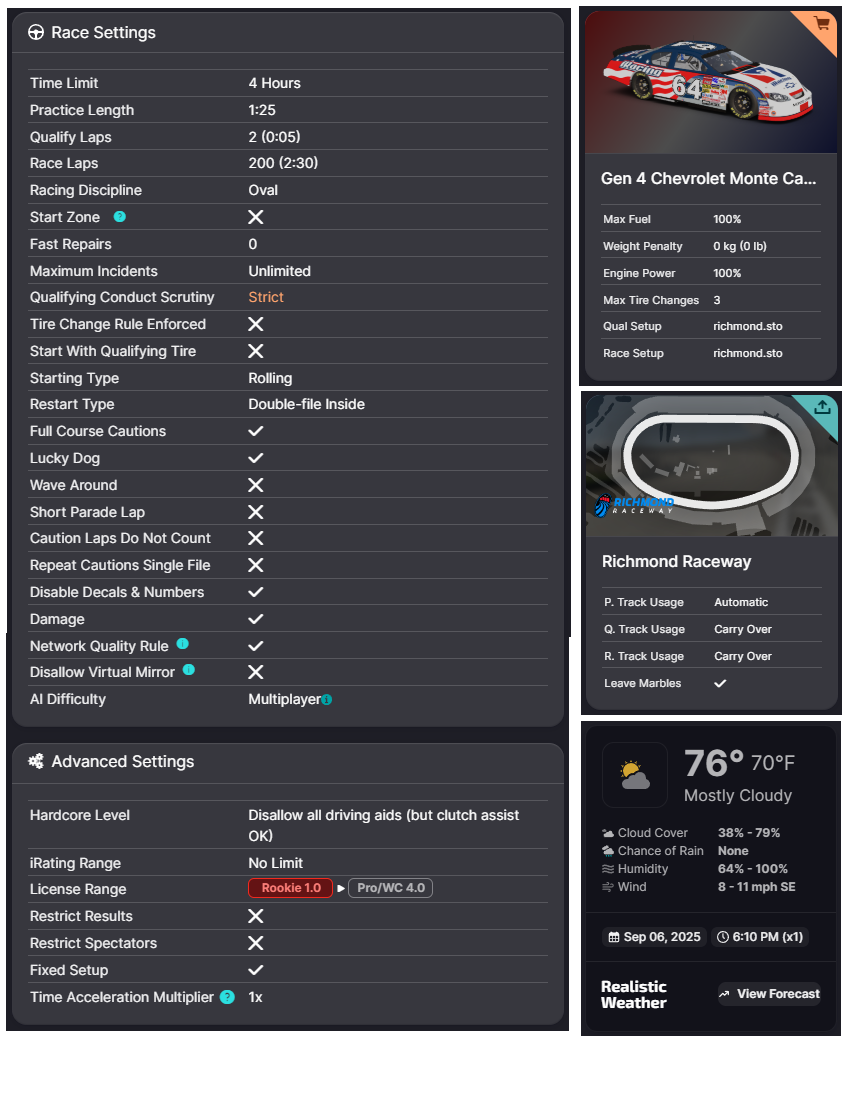Click the Time Acceleration Multiplier help icon

[x=227, y=997]
